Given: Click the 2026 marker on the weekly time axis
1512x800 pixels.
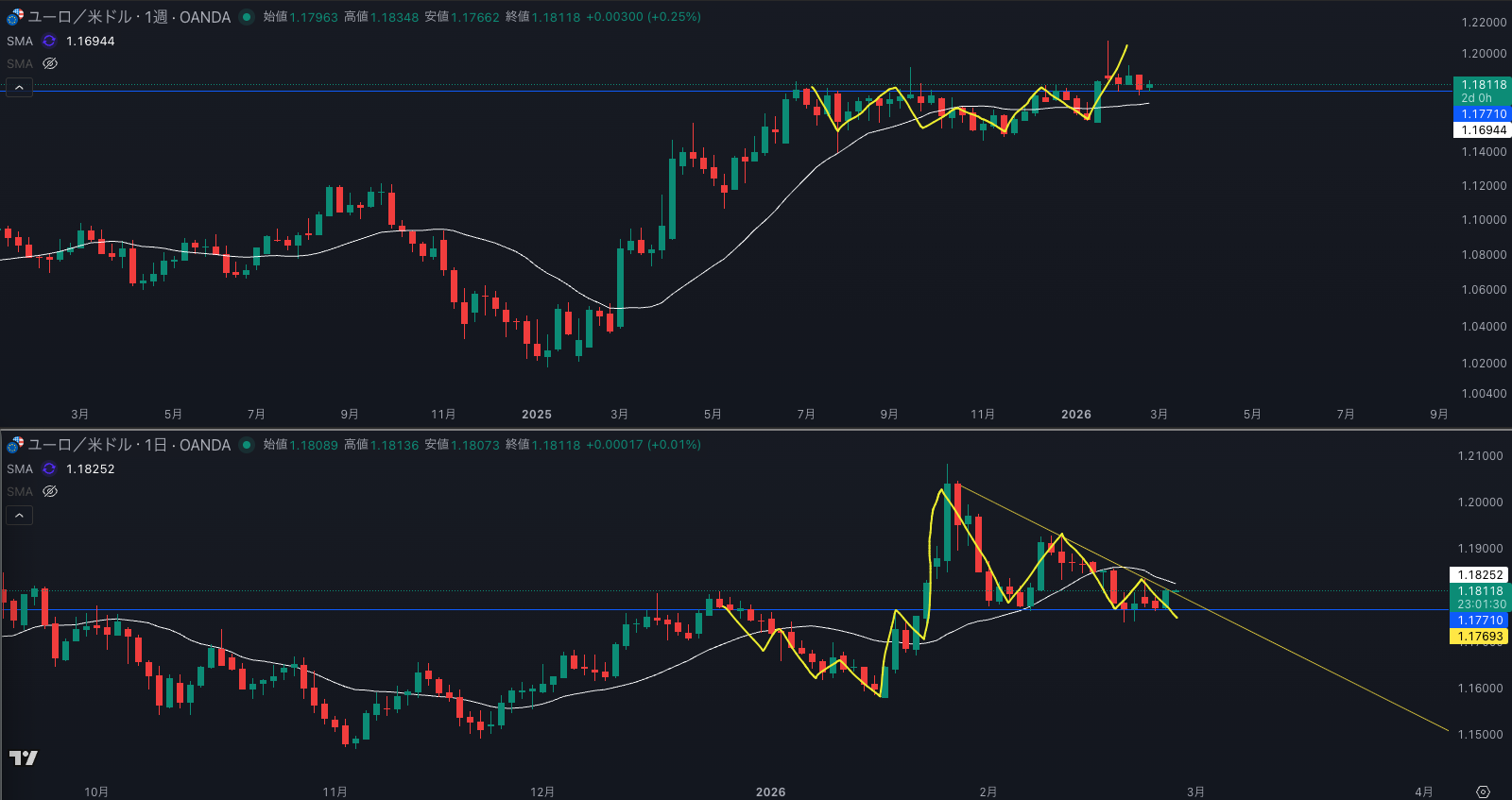Looking at the screenshot, I should [1075, 415].
